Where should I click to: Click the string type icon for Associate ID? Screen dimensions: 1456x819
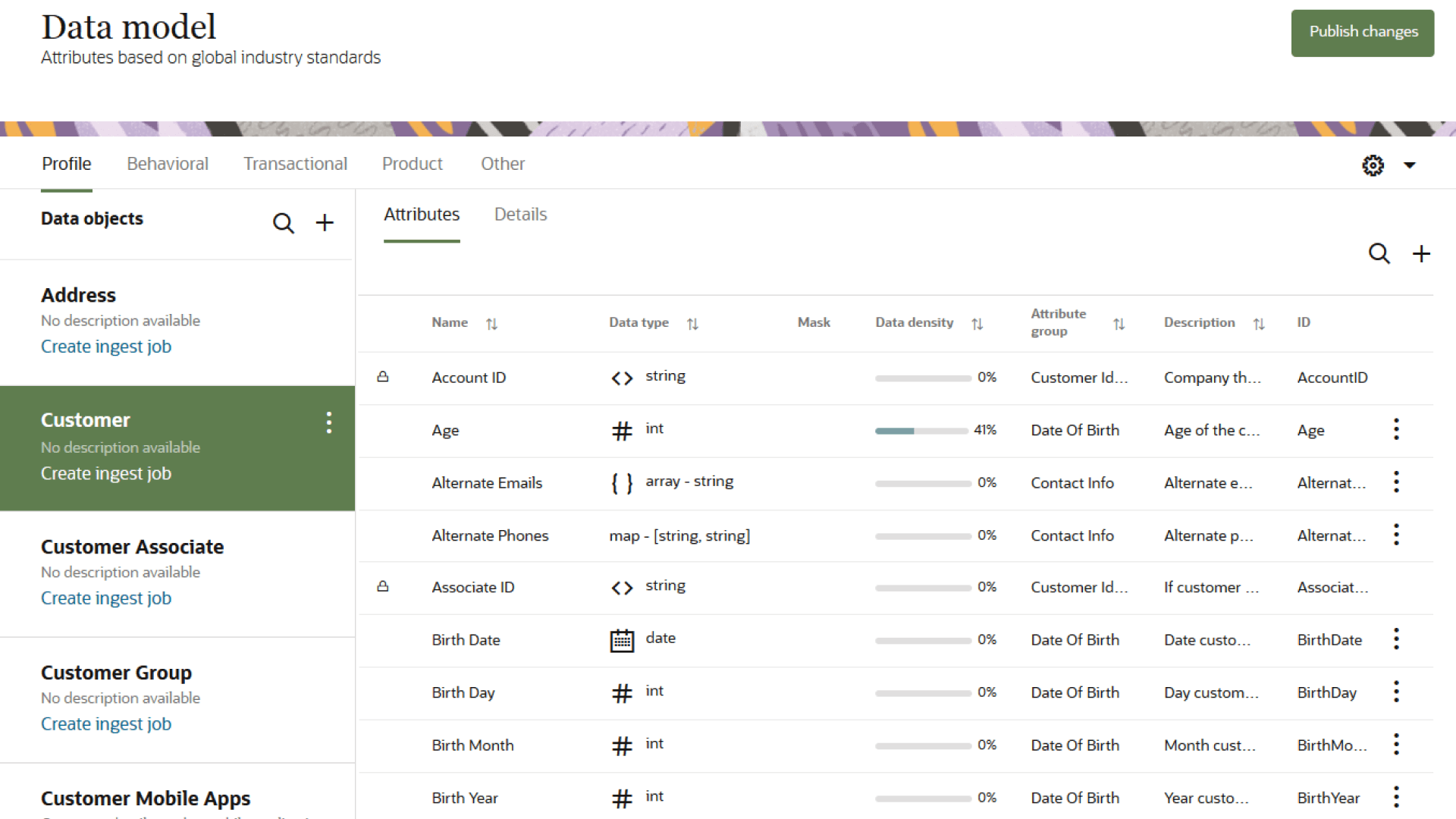(622, 588)
